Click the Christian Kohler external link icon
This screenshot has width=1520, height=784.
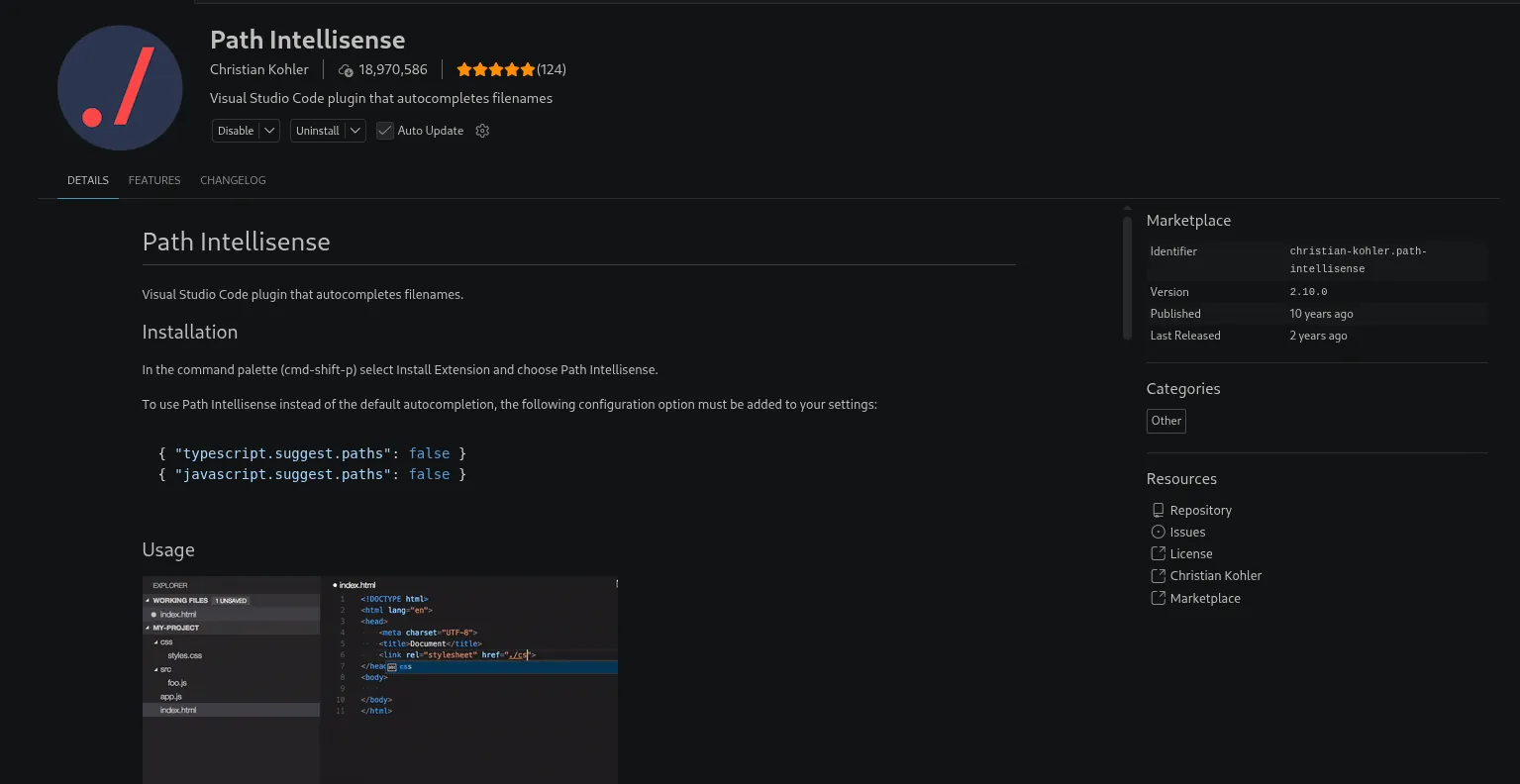point(1158,575)
